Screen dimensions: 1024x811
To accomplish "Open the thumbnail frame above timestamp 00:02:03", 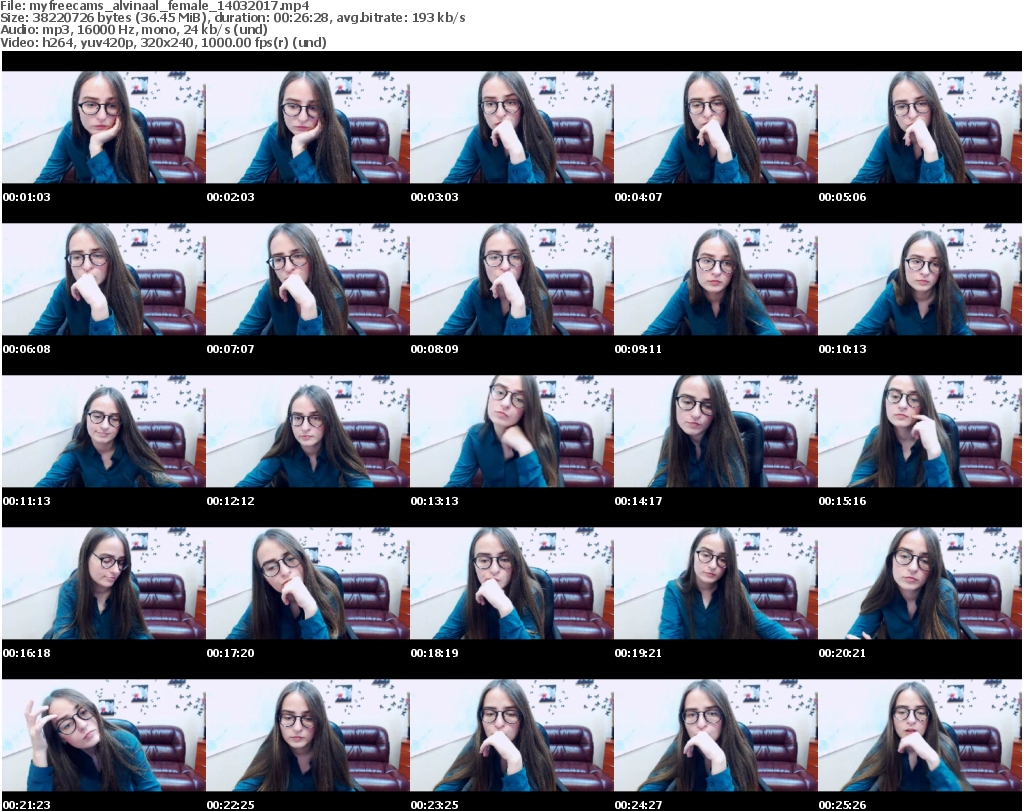I will pos(308,127).
